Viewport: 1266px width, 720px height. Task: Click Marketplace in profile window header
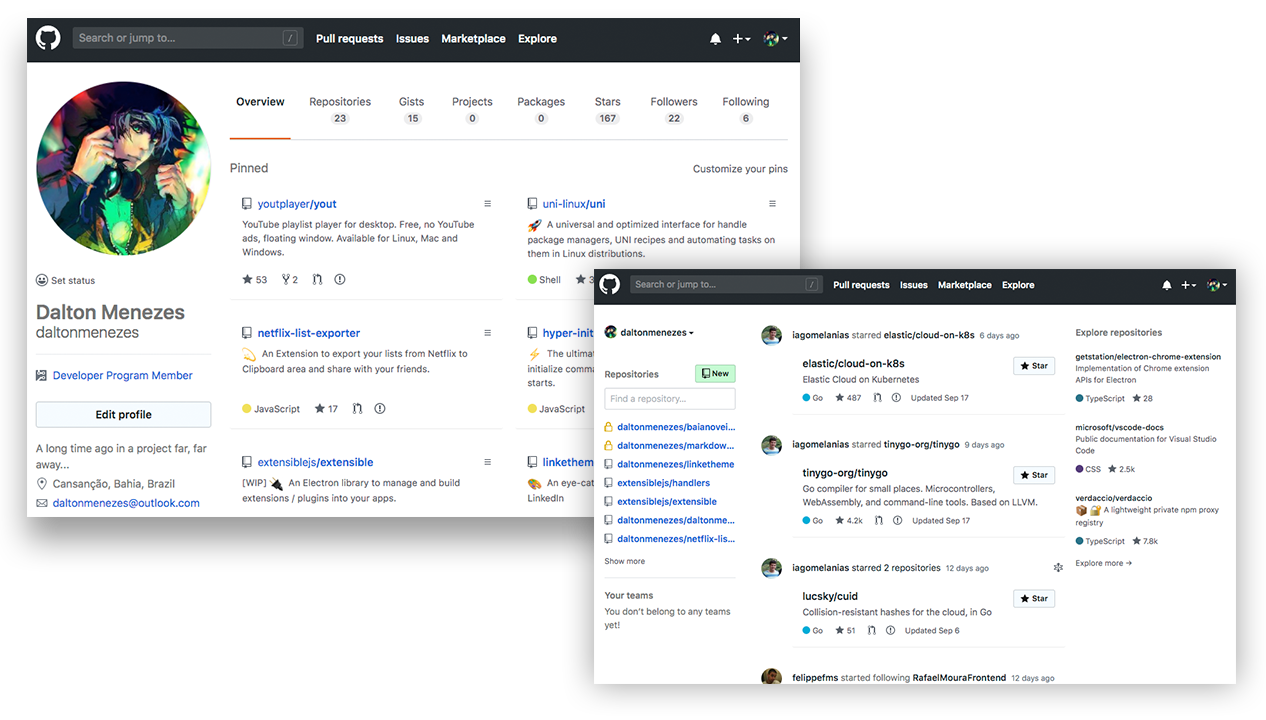(x=473, y=39)
